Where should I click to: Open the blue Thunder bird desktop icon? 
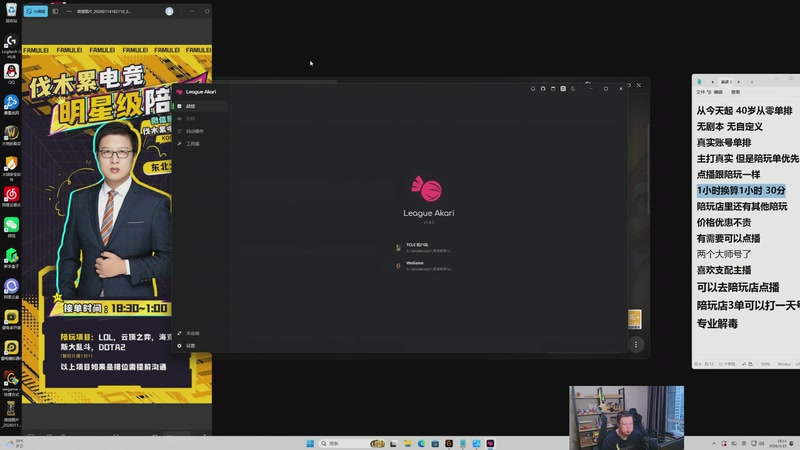pos(11,104)
